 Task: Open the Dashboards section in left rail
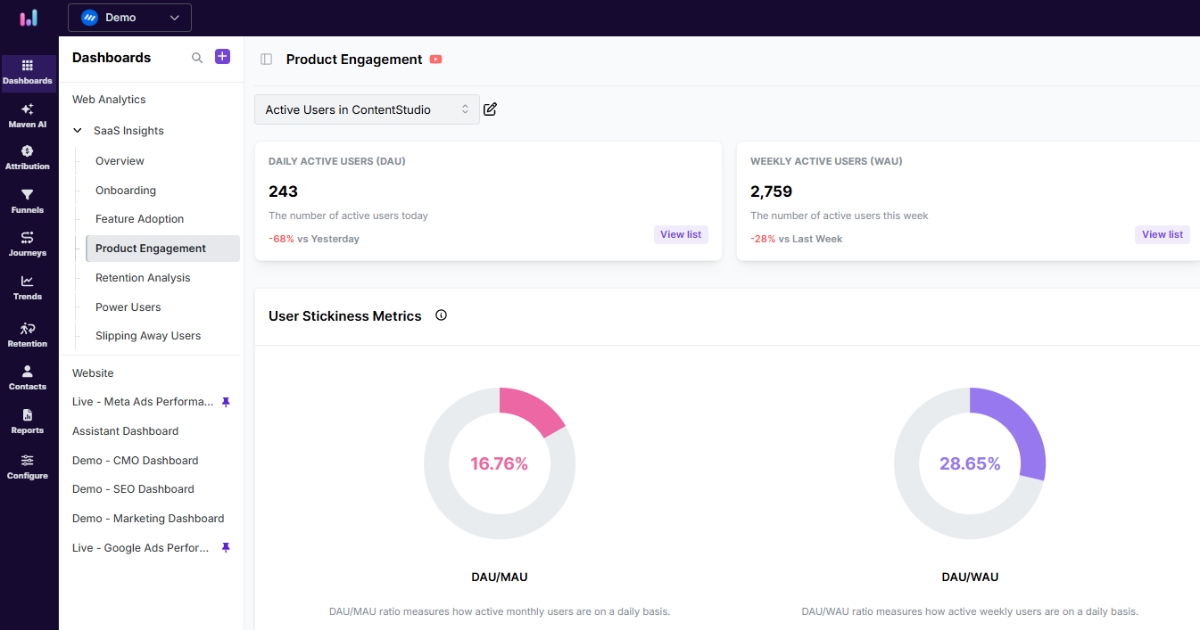[x=28, y=72]
